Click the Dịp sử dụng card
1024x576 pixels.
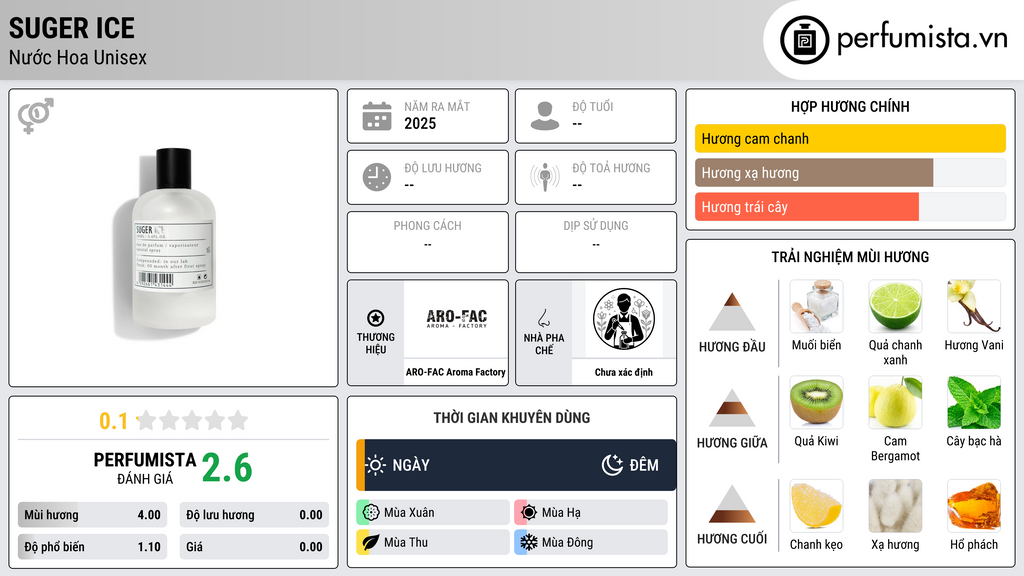[x=596, y=242]
